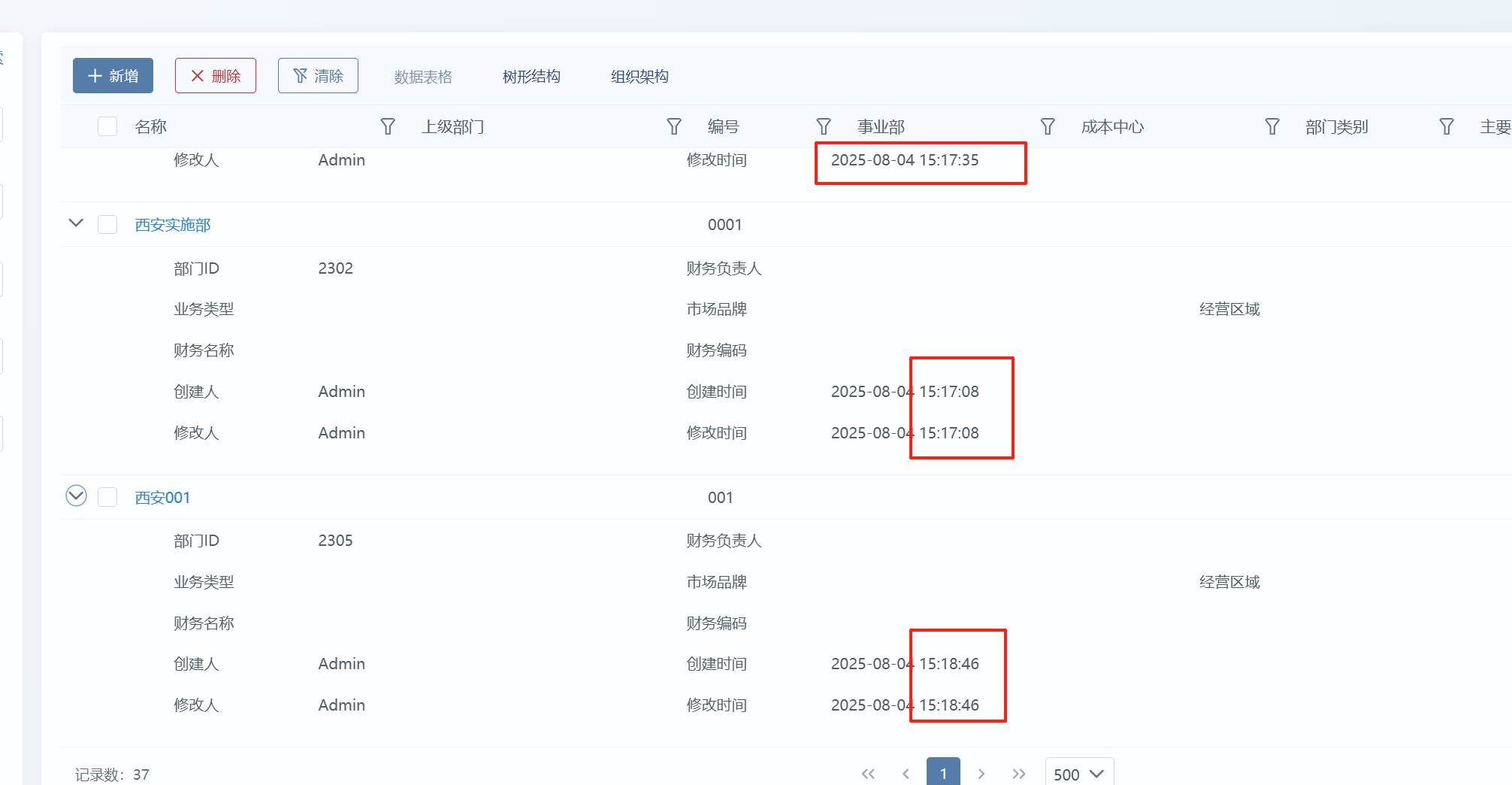This screenshot has height=785, width=1512.
Task: Switch to 树形结构 tab
Action: point(531,77)
